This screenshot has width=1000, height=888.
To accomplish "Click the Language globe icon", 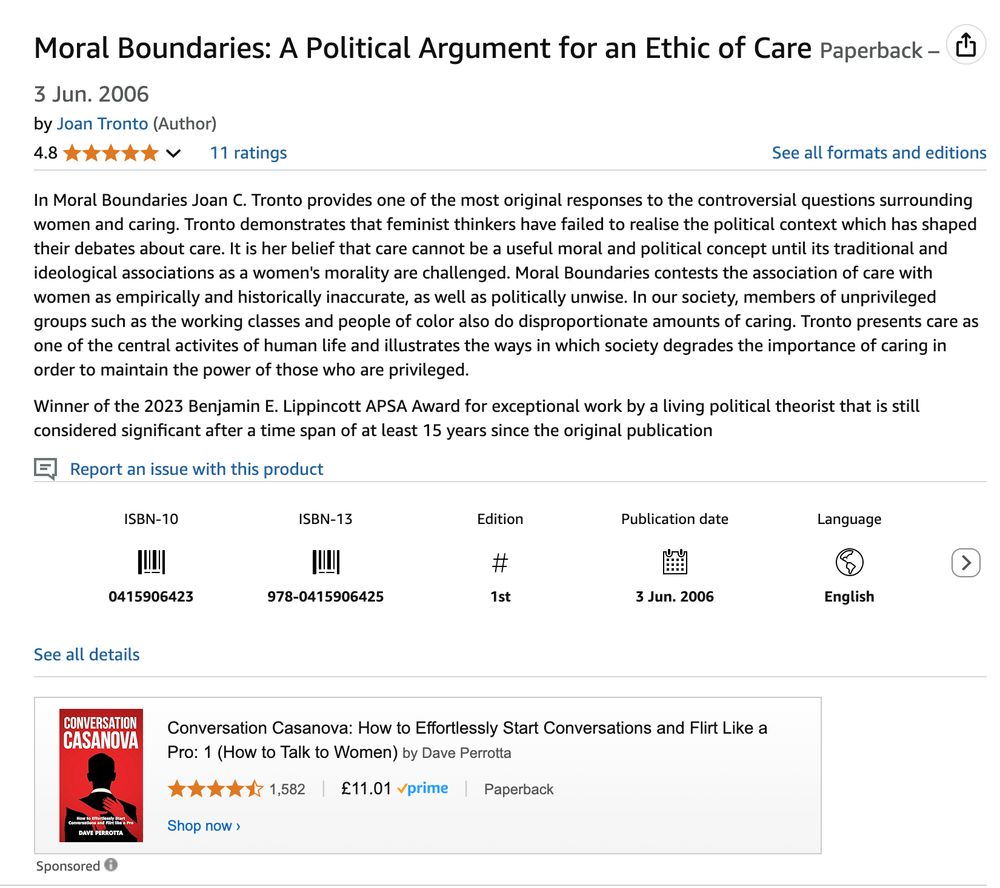I will coord(848,562).
